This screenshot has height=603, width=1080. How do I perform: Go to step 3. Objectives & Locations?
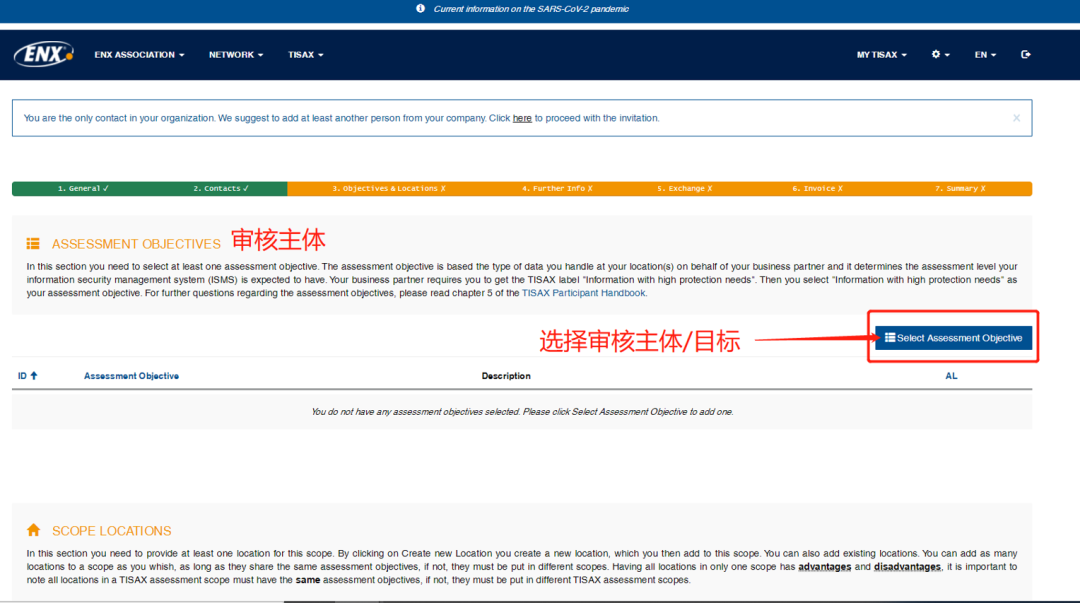[x=388, y=188]
